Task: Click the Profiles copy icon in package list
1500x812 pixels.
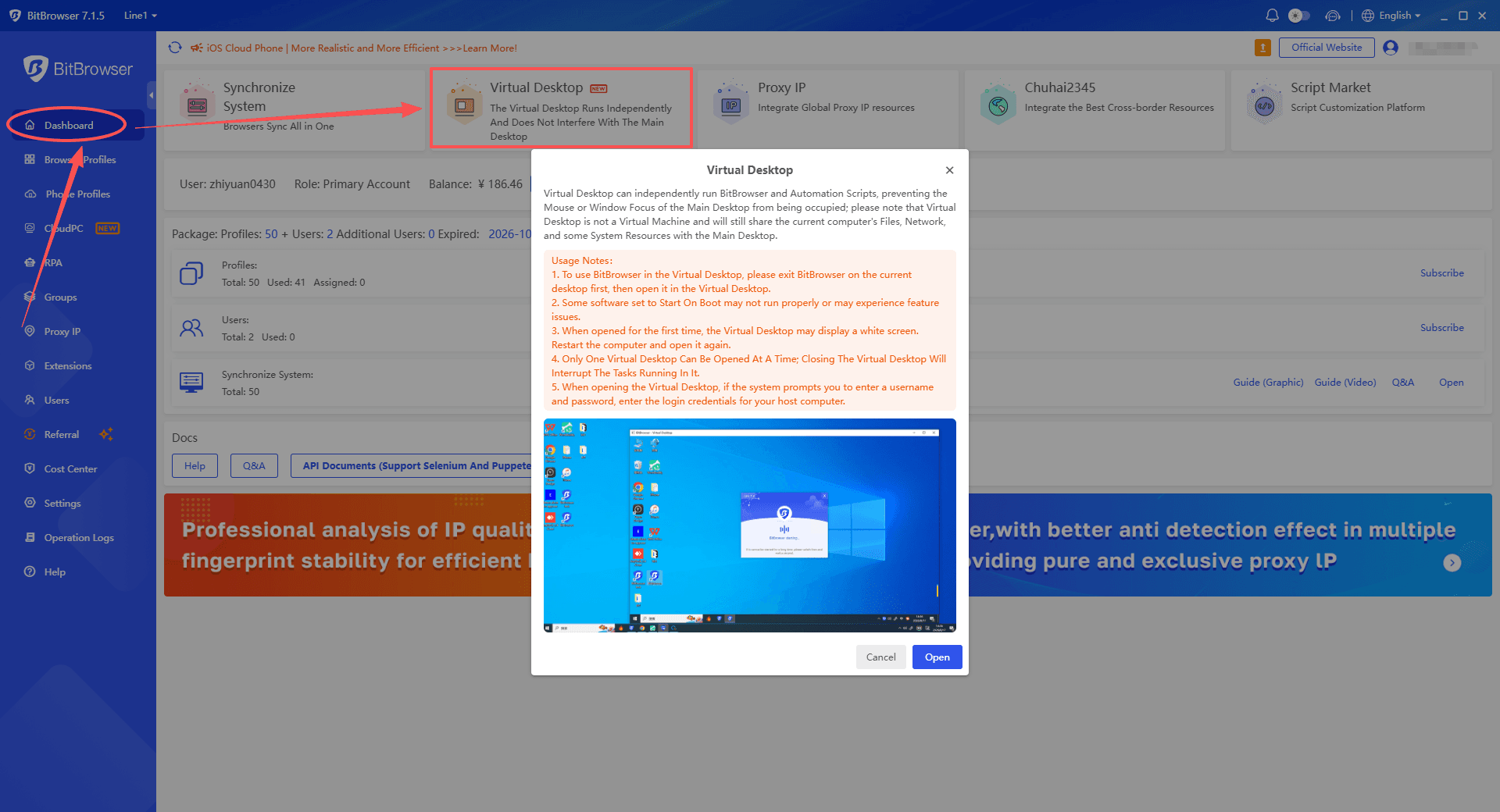Action: (191, 273)
